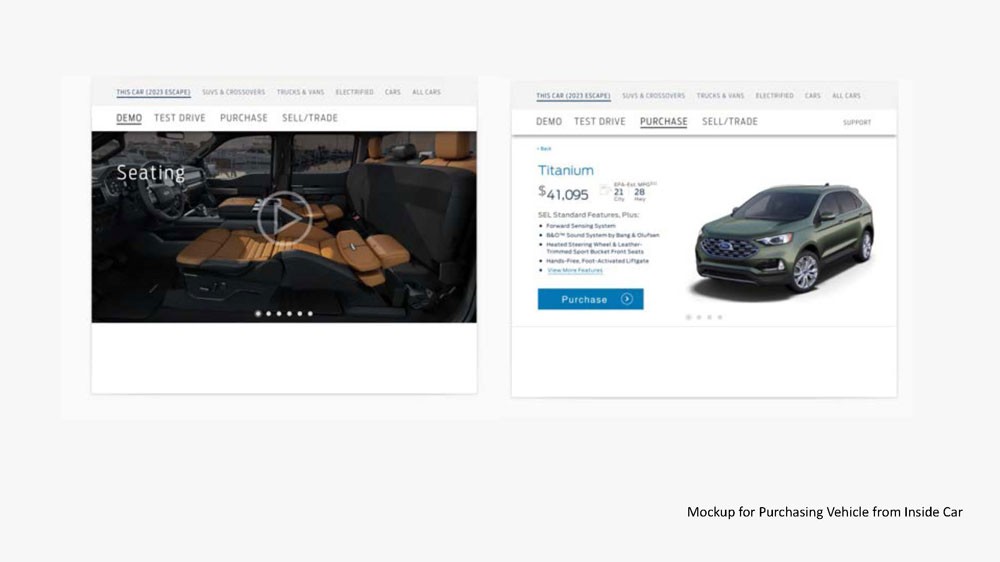Choose TRUCKS & VANS in the right mockup
1000x562 pixels.
click(x=720, y=96)
